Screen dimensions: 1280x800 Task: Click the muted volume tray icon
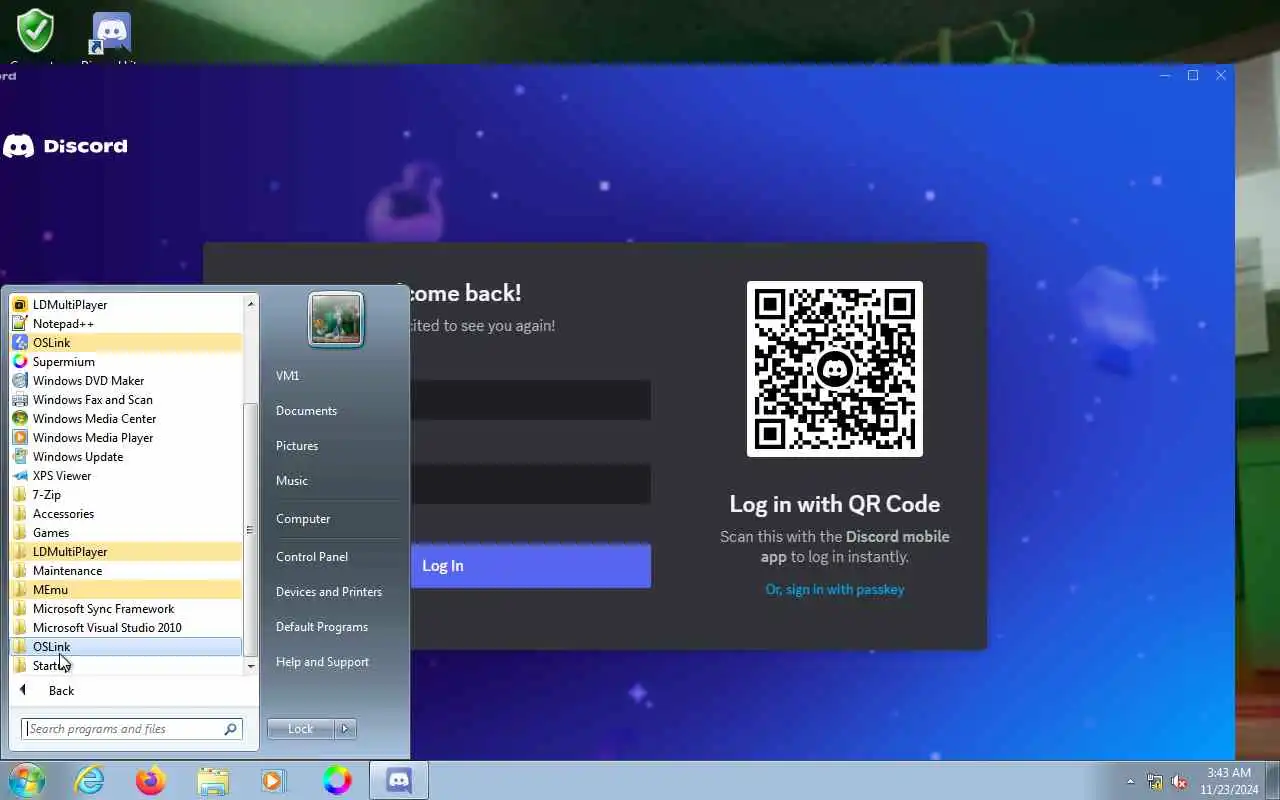click(1179, 781)
